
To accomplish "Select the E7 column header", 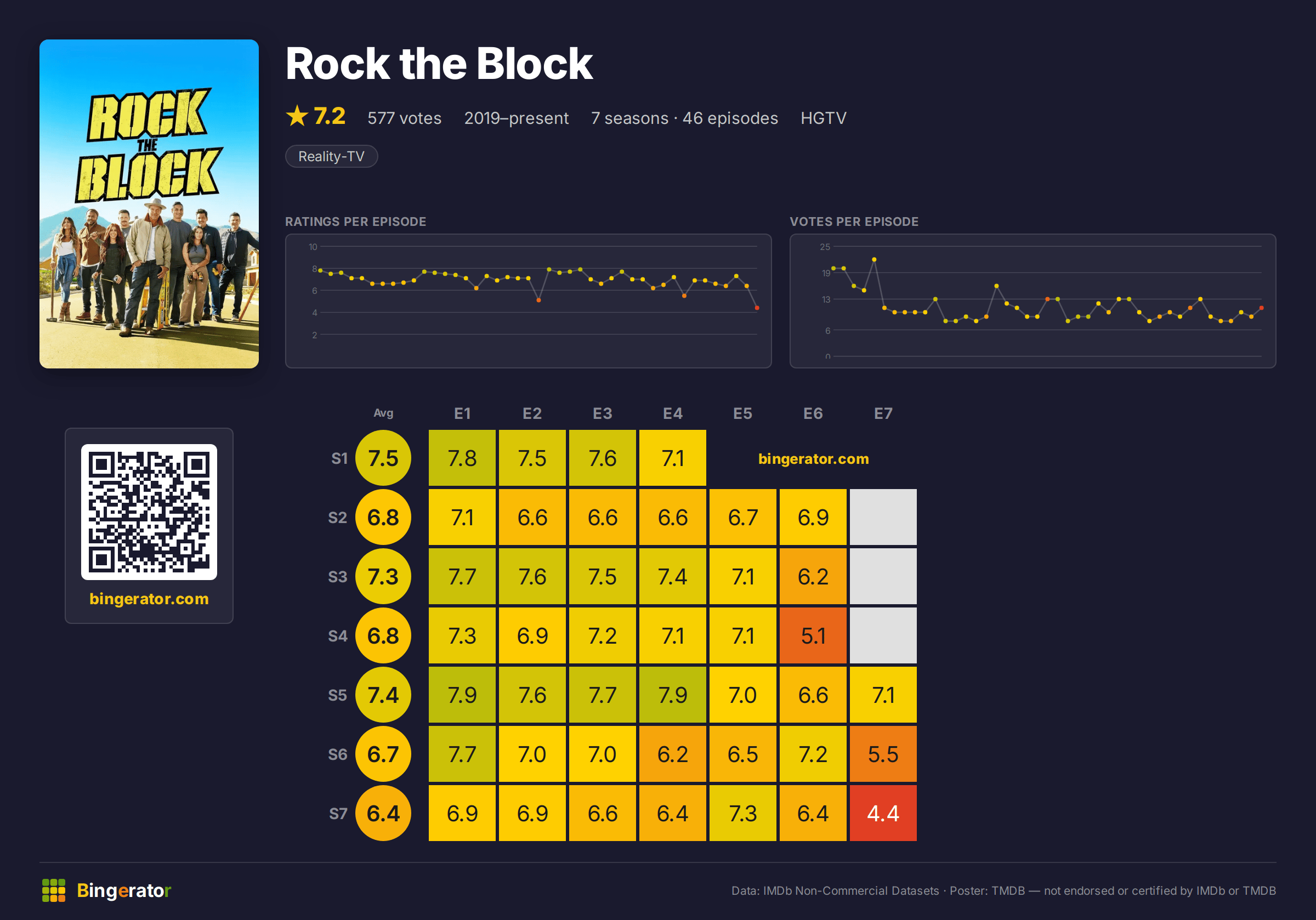I will point(883,413).
